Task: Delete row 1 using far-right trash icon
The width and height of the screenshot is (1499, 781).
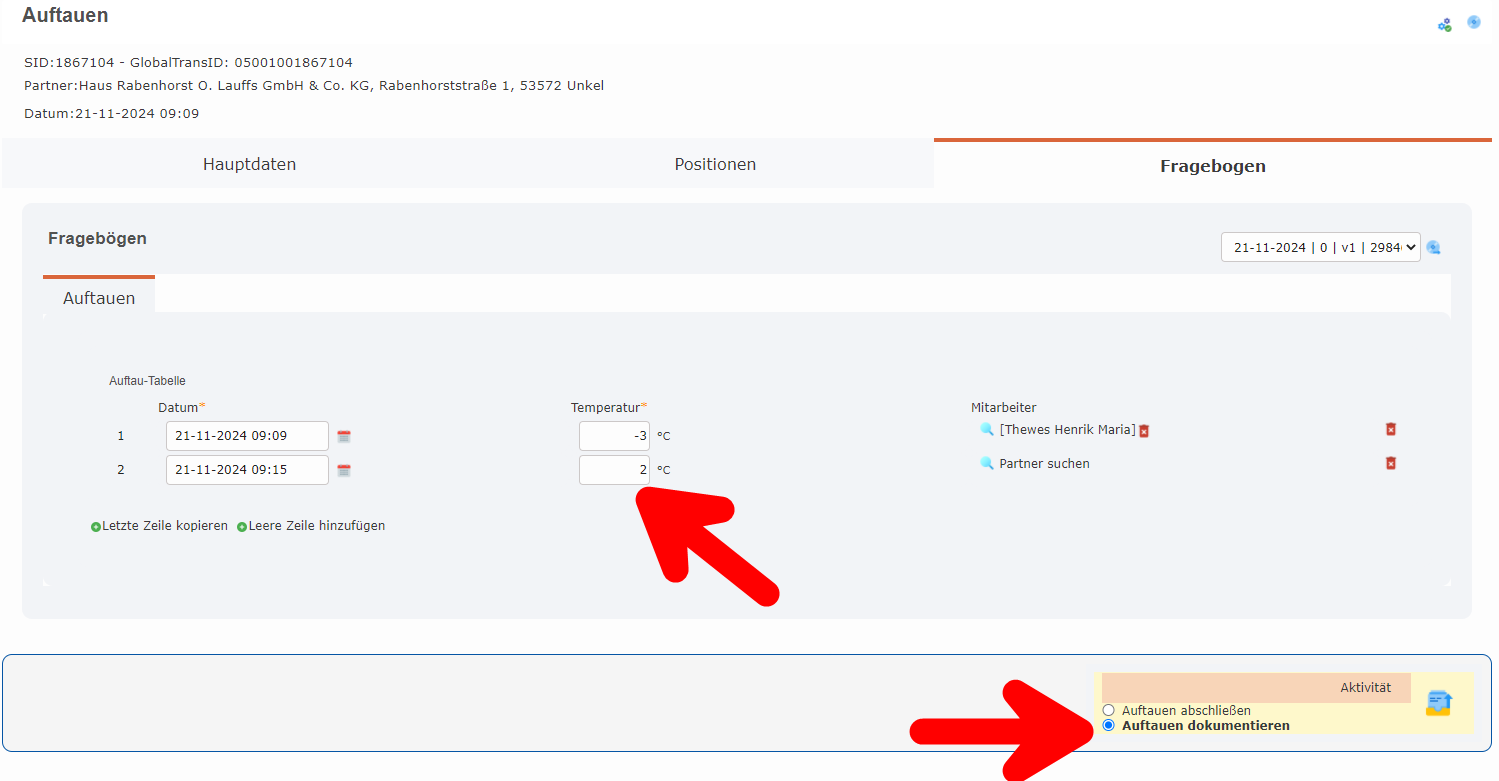Action: click(1390, 429)
